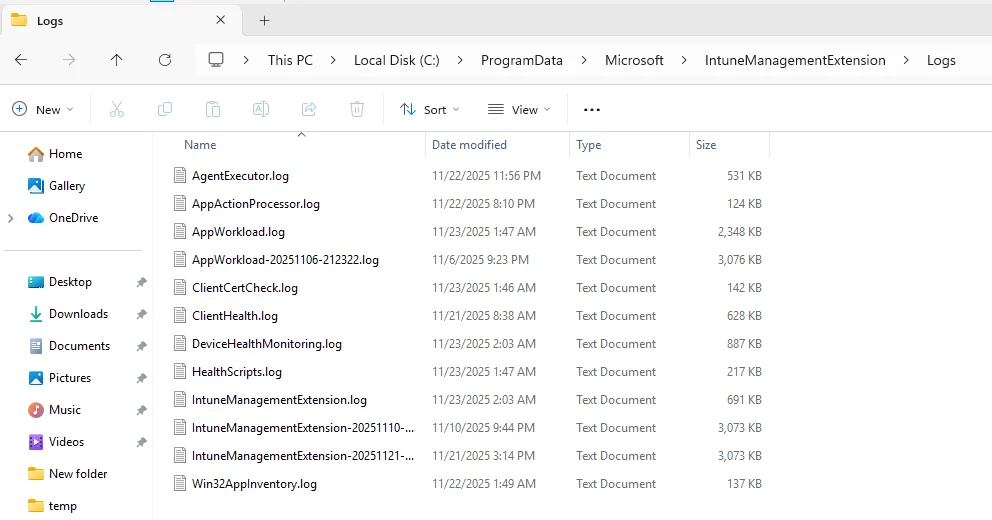Click the Copy icon in the toolbar

(x=164, y=109)
